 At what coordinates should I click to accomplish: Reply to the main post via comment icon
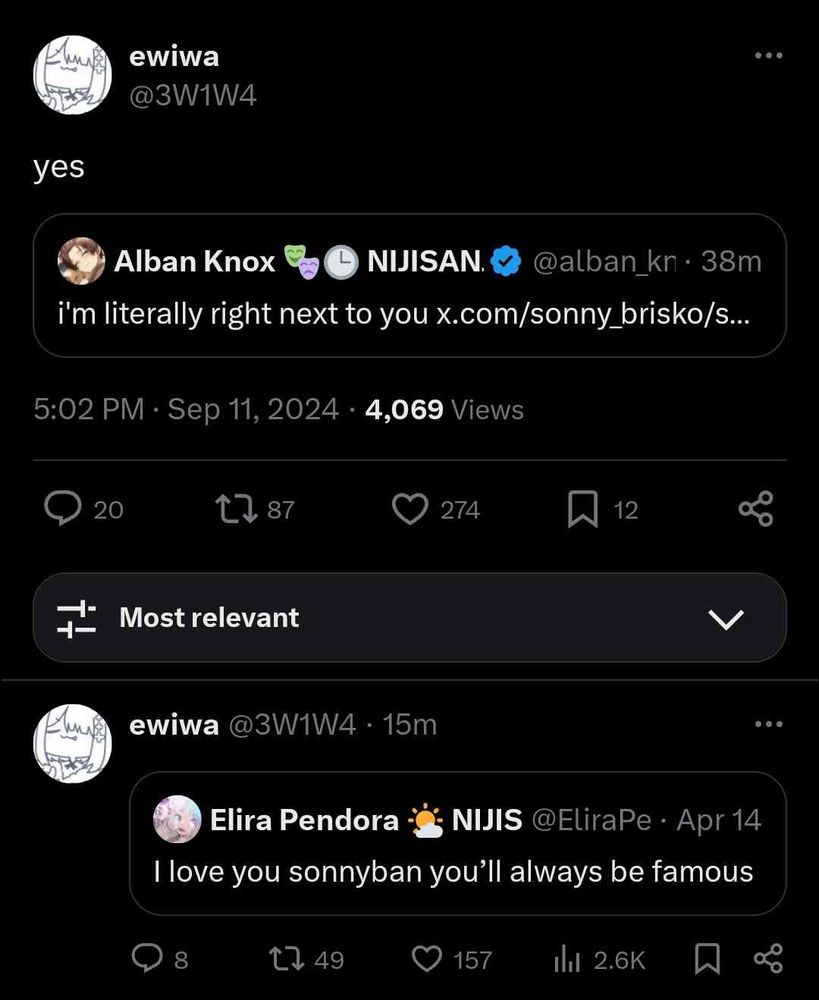(x=64, y=510)
